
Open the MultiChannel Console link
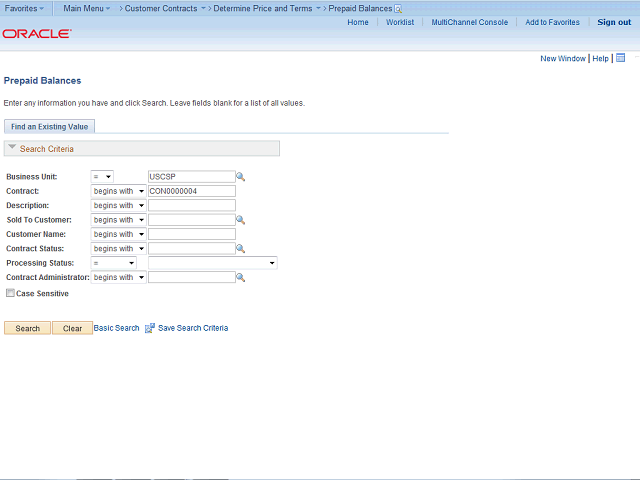coord(470,22)
